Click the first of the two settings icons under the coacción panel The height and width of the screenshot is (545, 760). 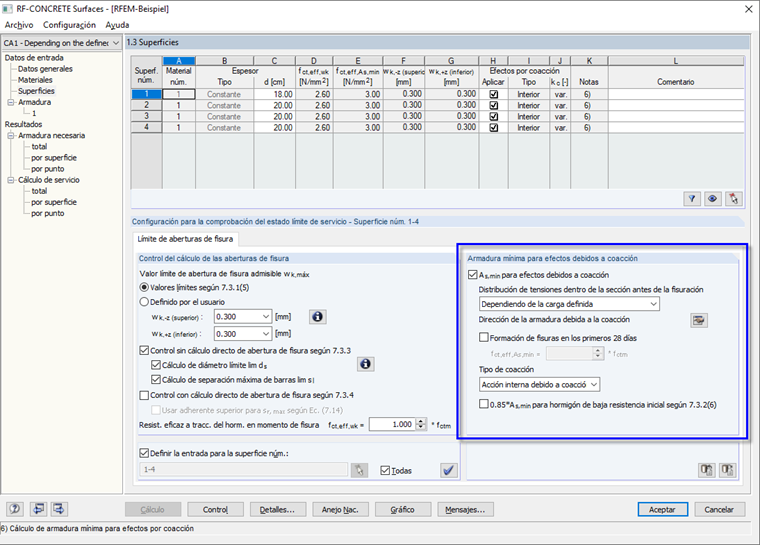pyautogui.click(x=707, y=469)
